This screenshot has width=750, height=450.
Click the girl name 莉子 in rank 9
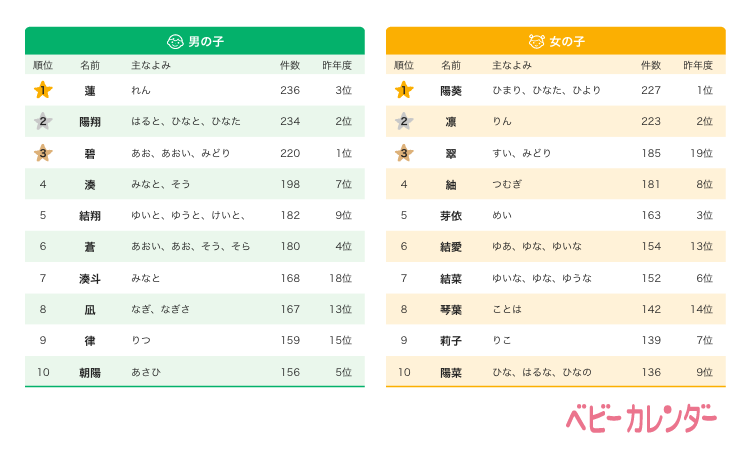click(x=451, y=340)
